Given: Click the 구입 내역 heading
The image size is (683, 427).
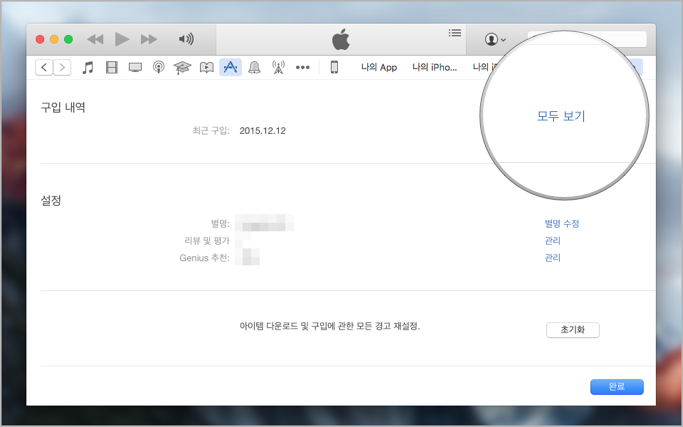Looking at the screenshot, I should [x=63, y=108].
